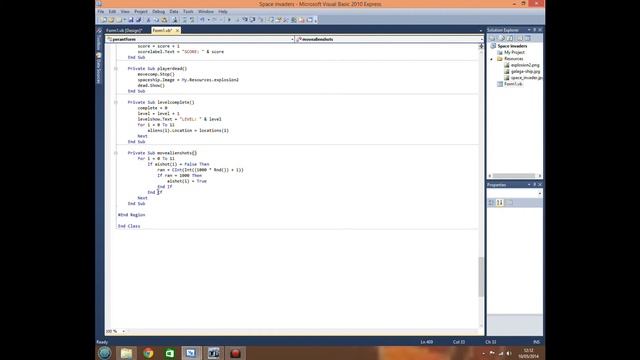Click the '#End Region' line in code
Screen dimensions: 640x360
coord(131,215)
